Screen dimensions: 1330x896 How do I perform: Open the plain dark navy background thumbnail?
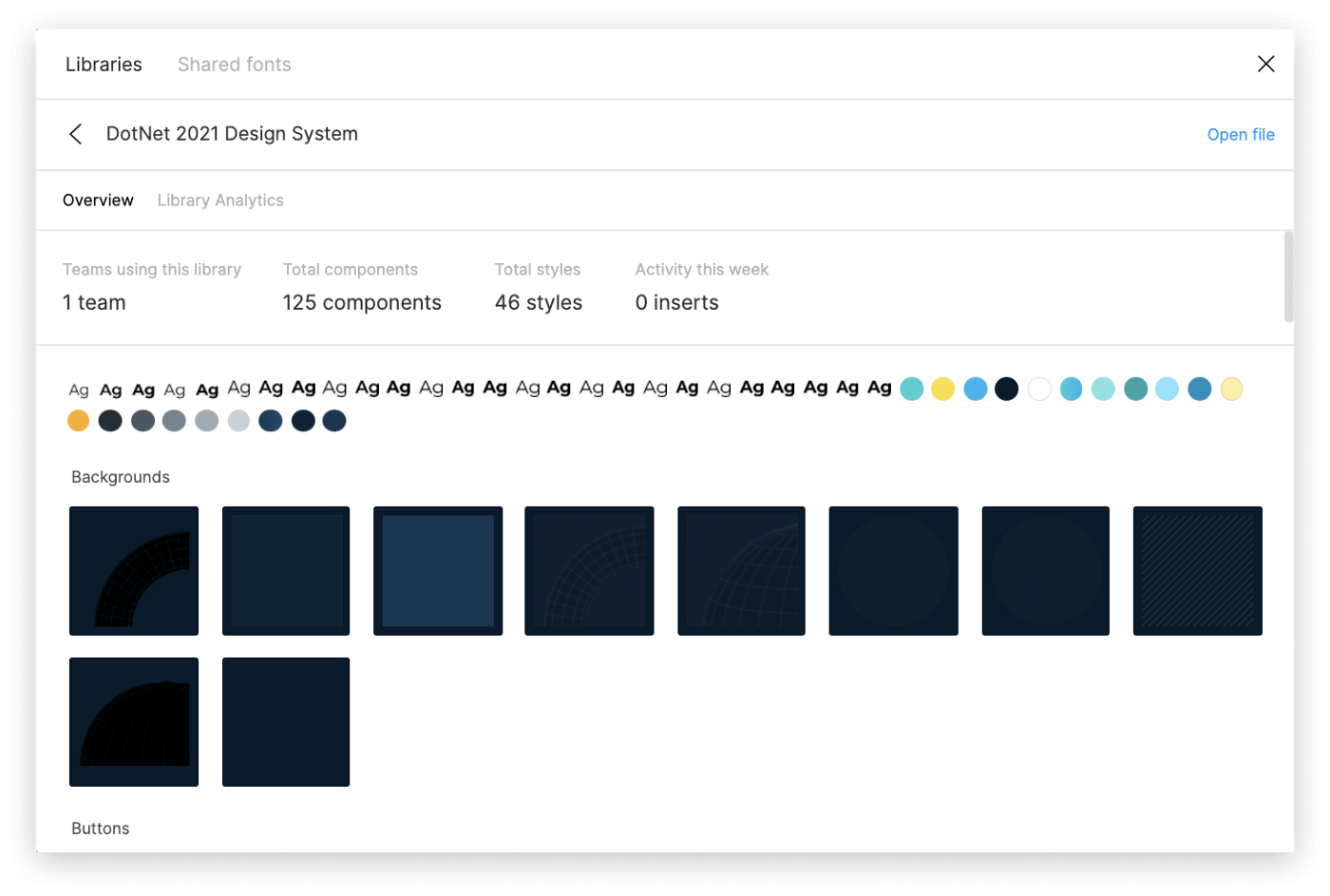(286, 722)
